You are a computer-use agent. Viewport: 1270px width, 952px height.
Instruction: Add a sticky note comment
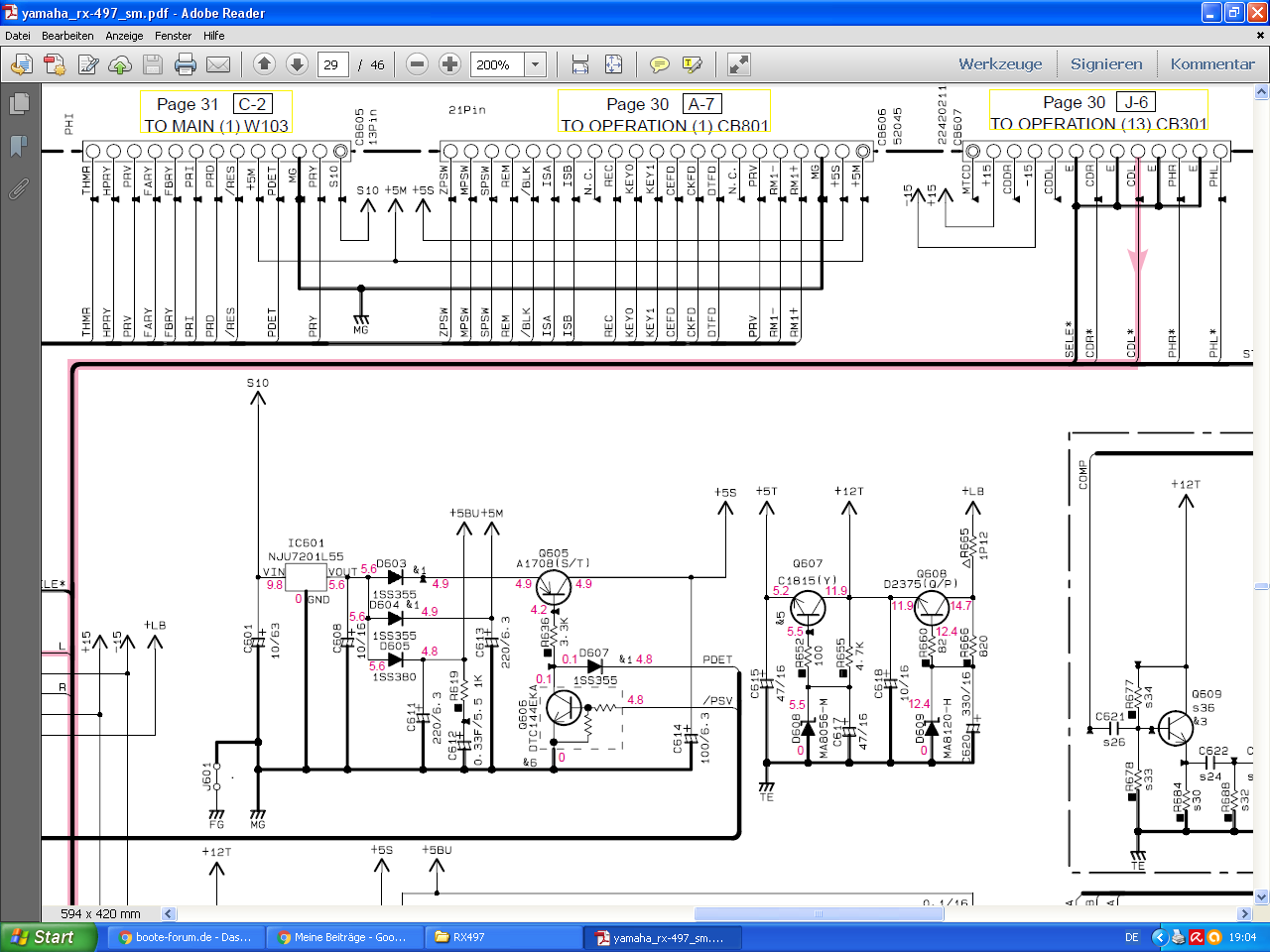(x=660, y=64)
